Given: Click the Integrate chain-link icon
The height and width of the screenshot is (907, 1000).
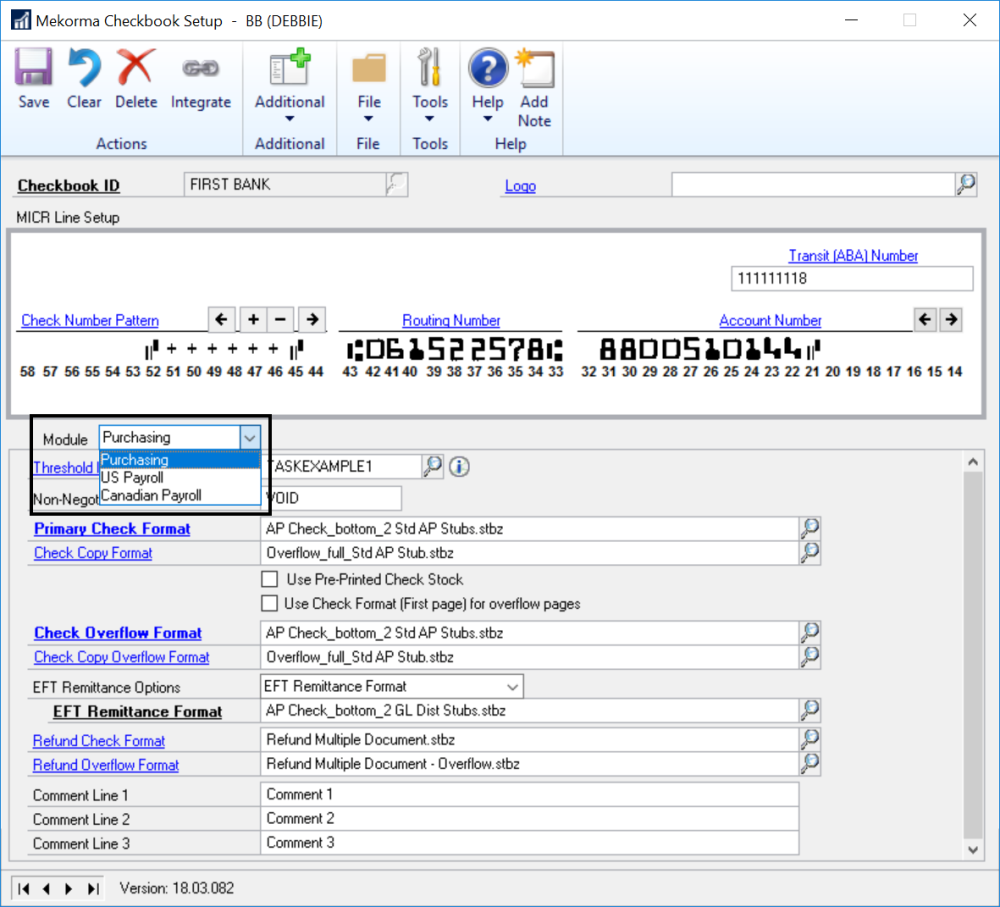Looking at the screenshot, I should 201,68.
